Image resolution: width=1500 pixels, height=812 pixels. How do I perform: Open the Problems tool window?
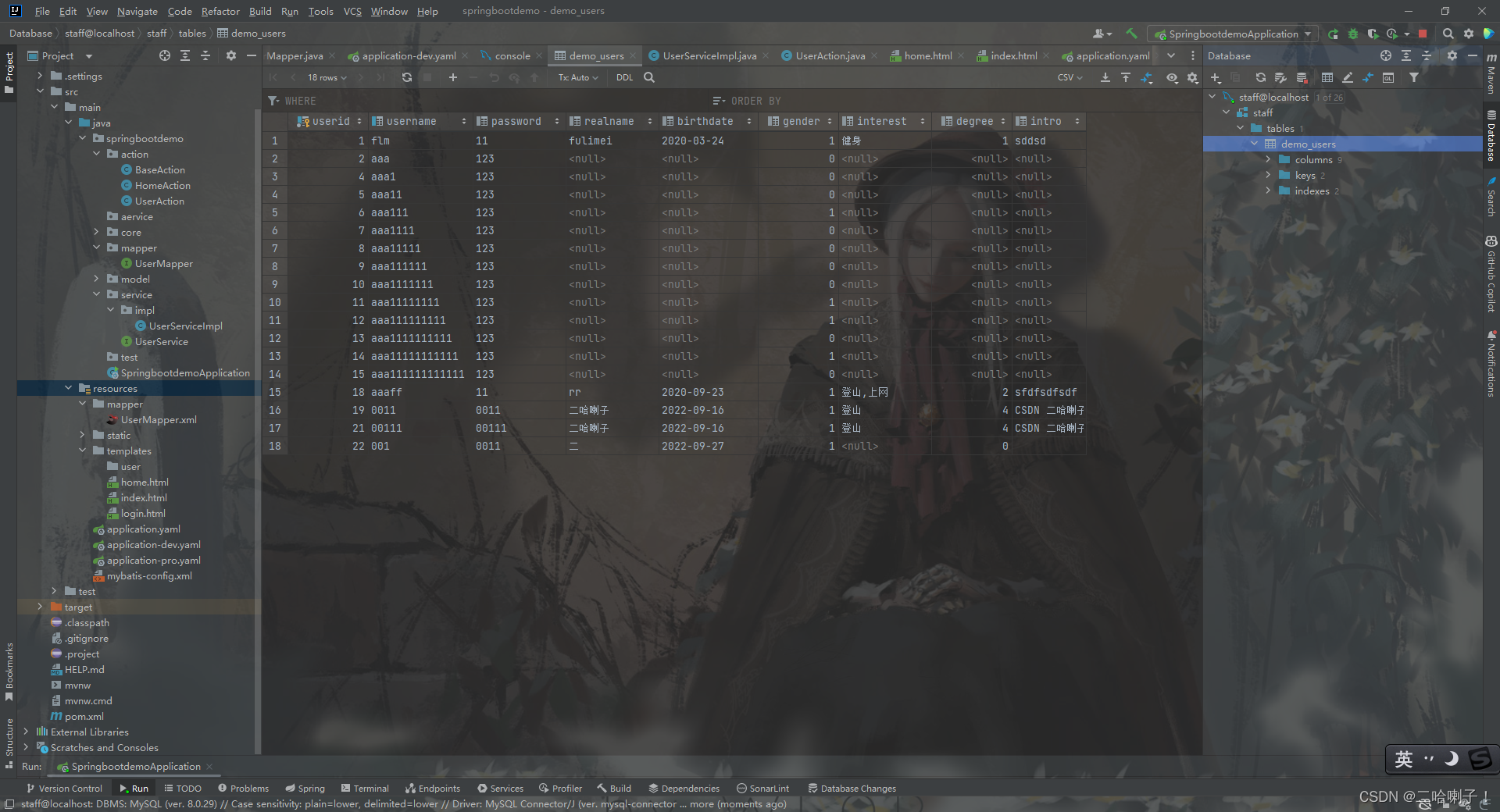pyautogui.click(x=243, y=789)
